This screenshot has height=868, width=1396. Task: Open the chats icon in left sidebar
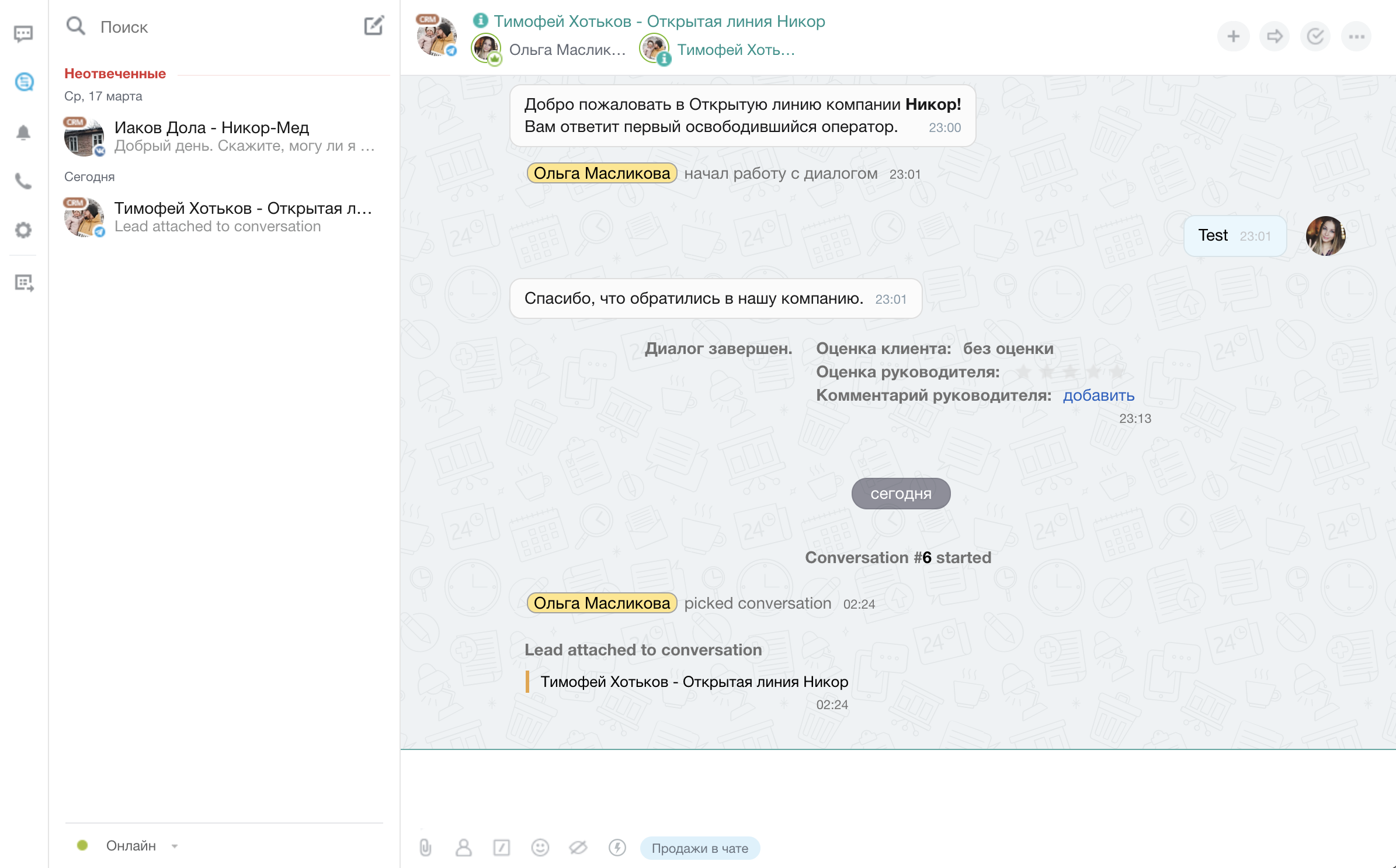23,34
